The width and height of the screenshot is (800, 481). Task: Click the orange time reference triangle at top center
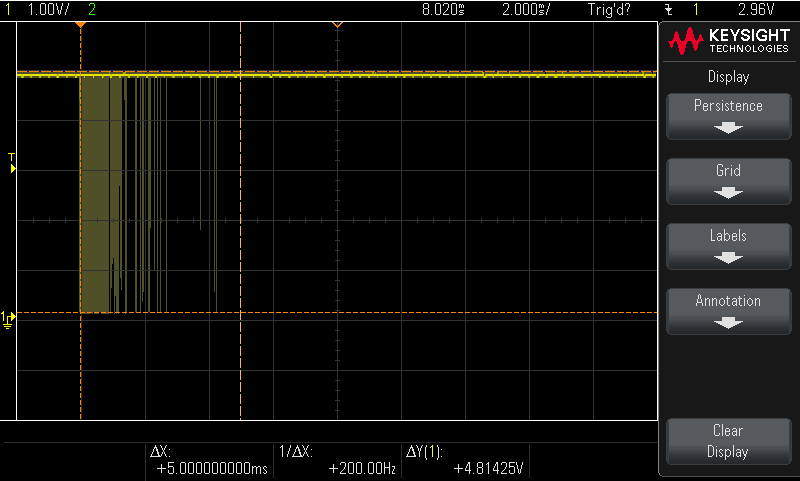point(337,23)
